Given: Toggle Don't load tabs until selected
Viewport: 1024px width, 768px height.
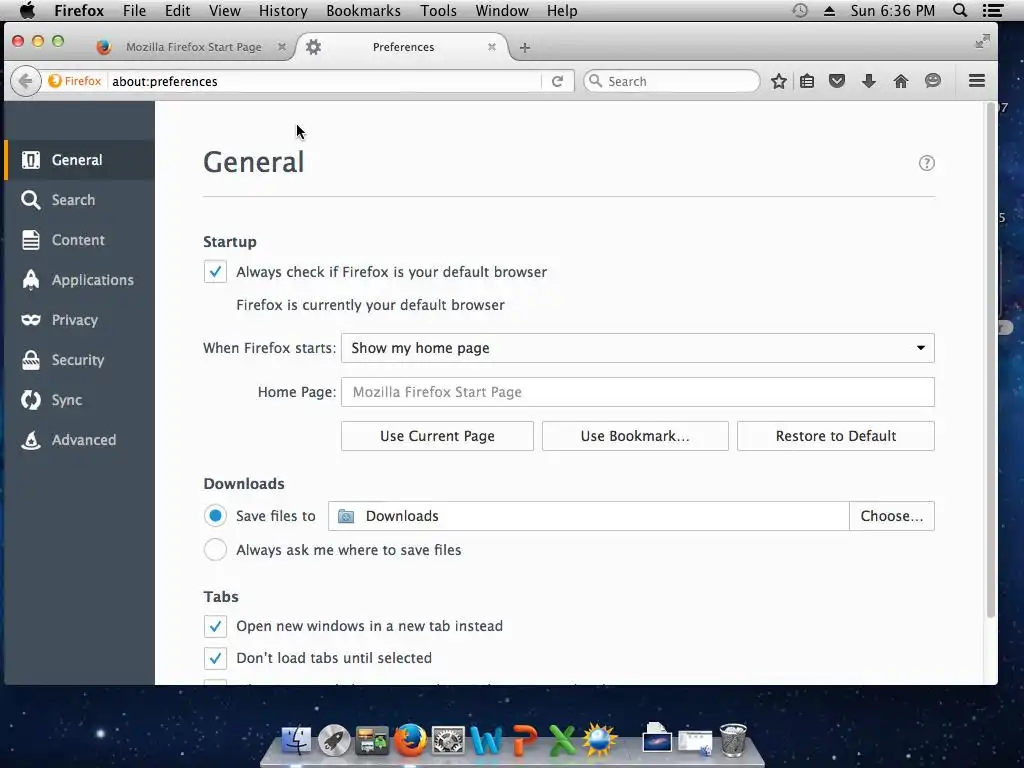Looking at the screenshot, I should click(x=215, y=658).
